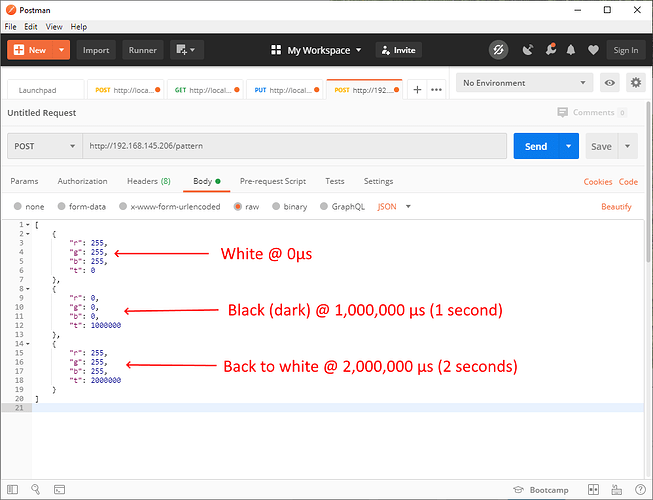Open the Cookies link
This screenshot has height=500, width=653.
(x=598, y=182)
